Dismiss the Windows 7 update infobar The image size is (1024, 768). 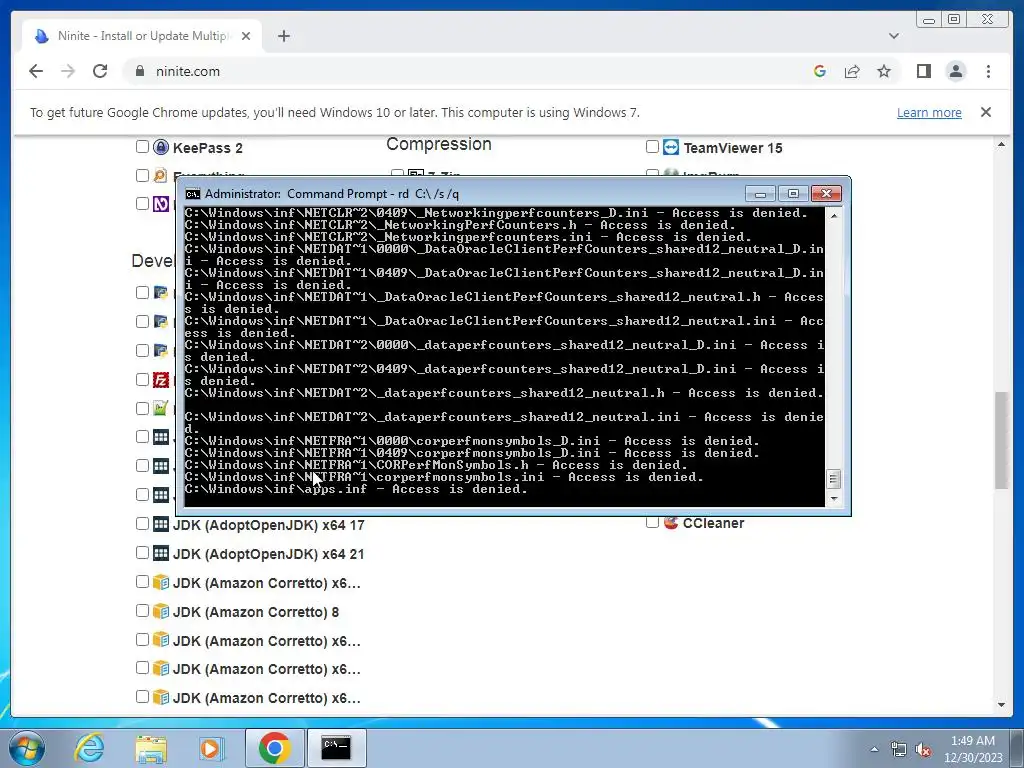point(986,112)
